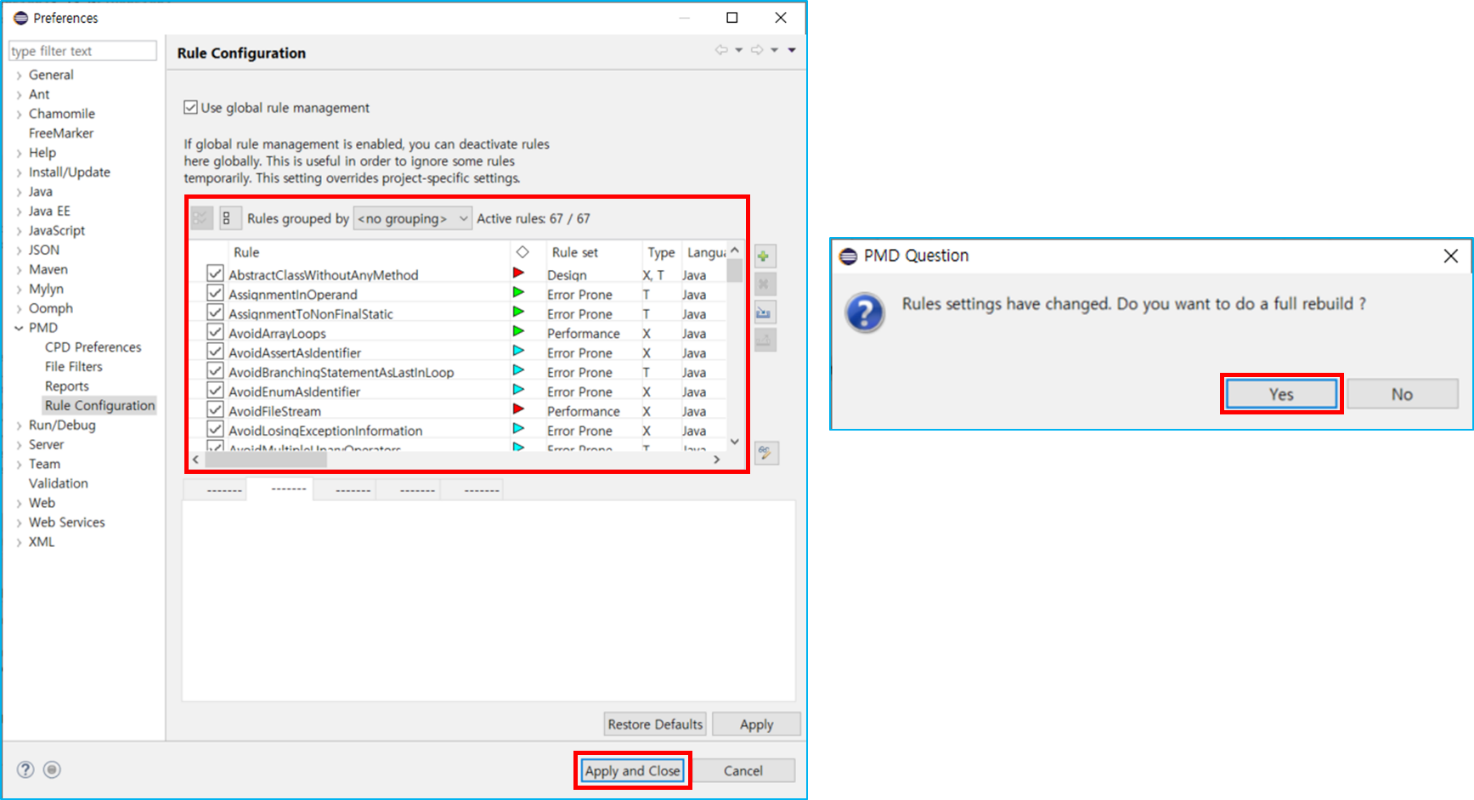This screenshot has height=800, width=1474.
Task: Click the red priority flag for AvoidFileStream
Action: [518, 410]
